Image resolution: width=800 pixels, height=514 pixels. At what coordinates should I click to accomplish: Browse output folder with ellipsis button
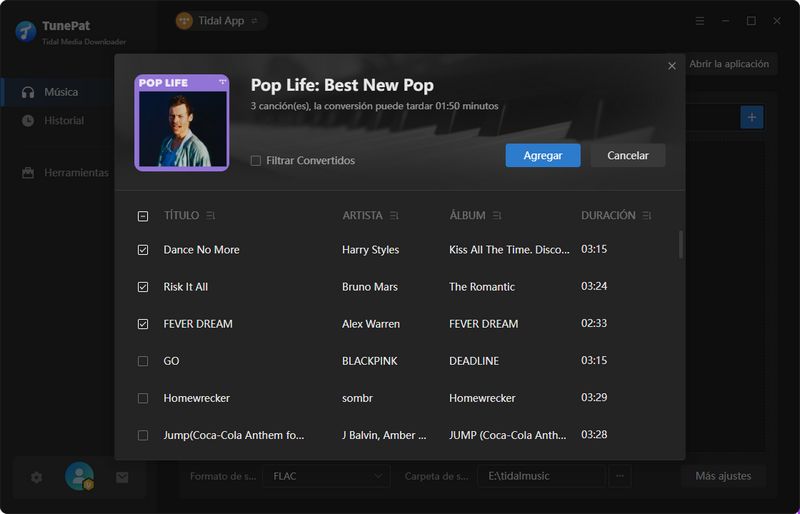(x=620, y=476)
